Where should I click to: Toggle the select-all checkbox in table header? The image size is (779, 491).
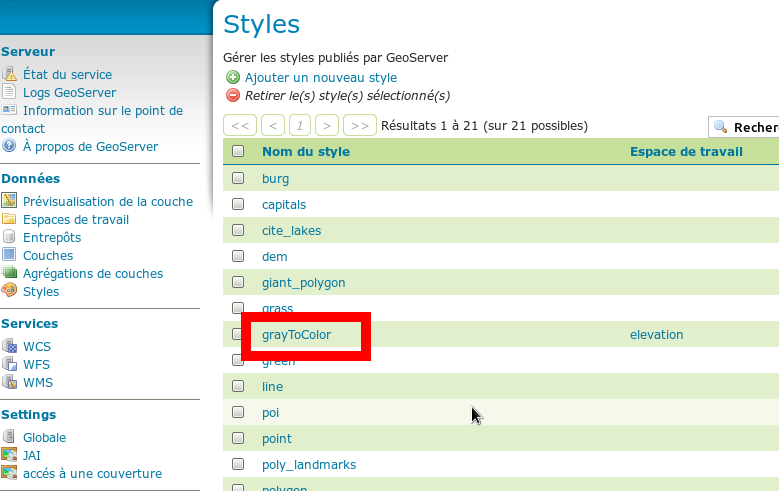pyautogui.click(x=238, y=151)
